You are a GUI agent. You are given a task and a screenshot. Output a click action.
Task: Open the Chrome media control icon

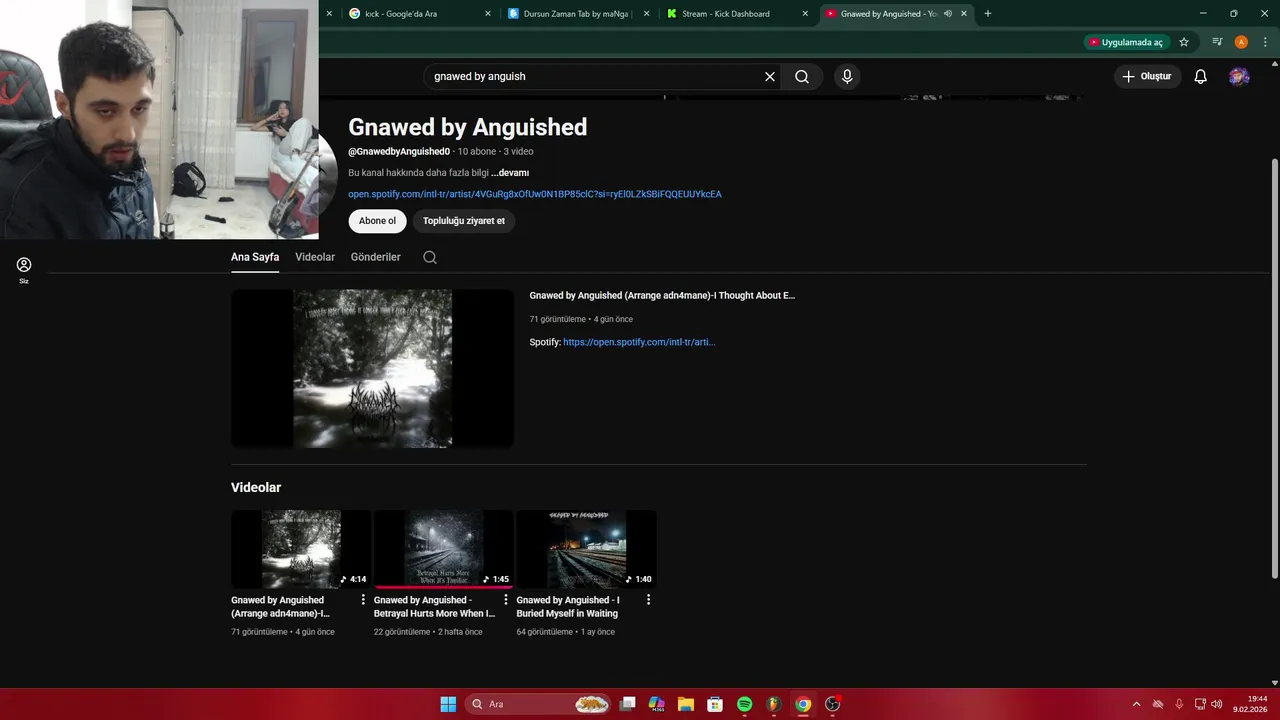click(1217, 42)
